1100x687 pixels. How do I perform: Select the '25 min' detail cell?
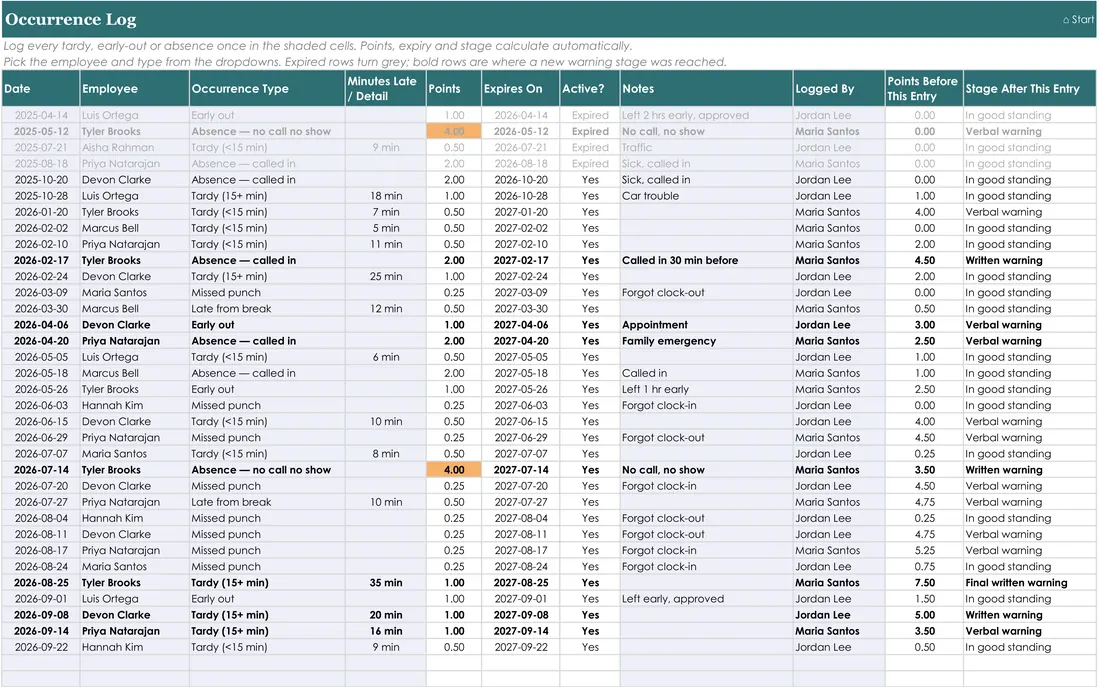tap(385, 276)
